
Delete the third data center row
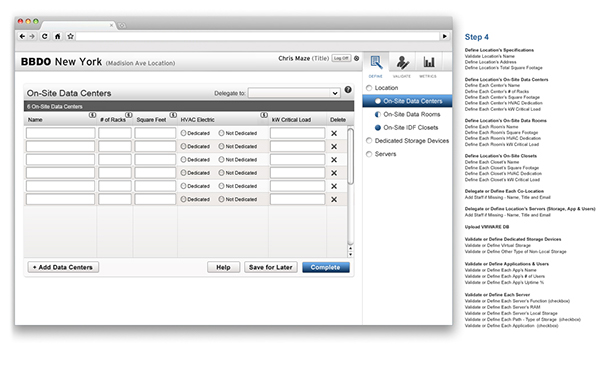[x=334, y=160]
